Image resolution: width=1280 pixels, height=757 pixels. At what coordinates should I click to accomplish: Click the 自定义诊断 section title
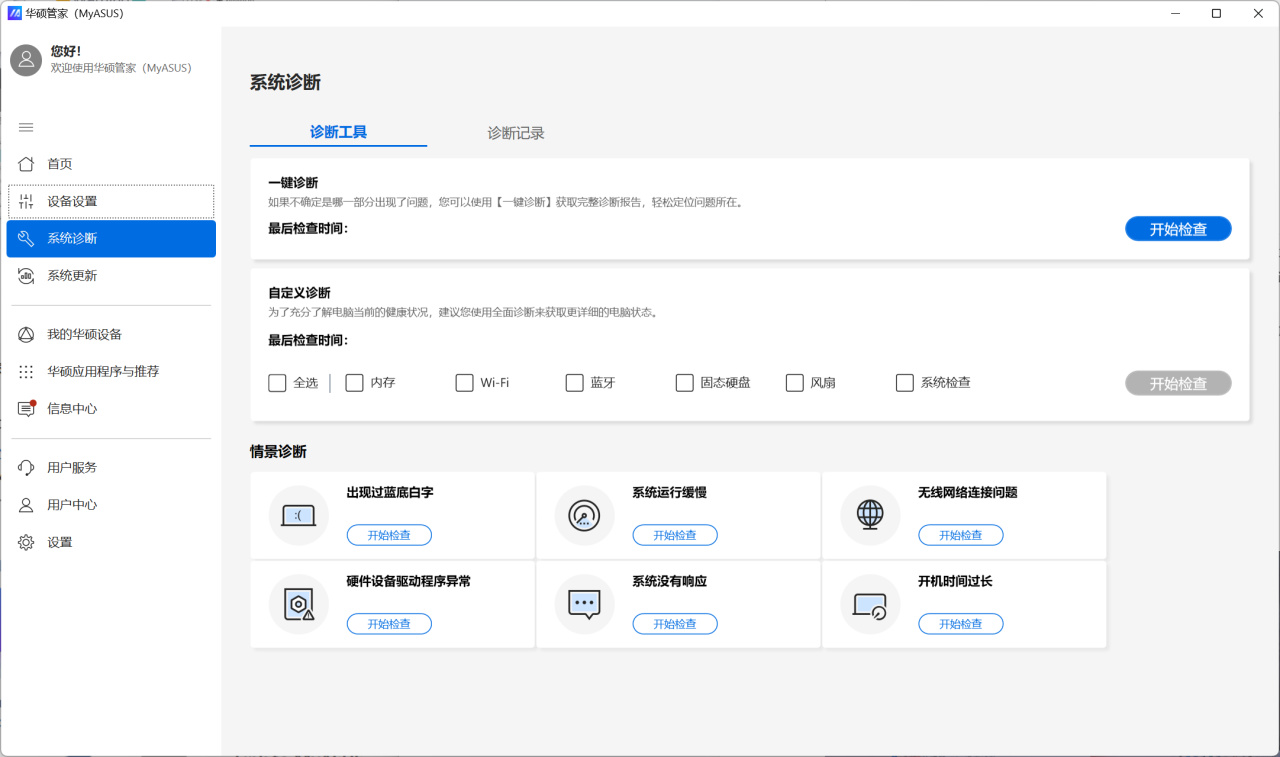(299, 293)
